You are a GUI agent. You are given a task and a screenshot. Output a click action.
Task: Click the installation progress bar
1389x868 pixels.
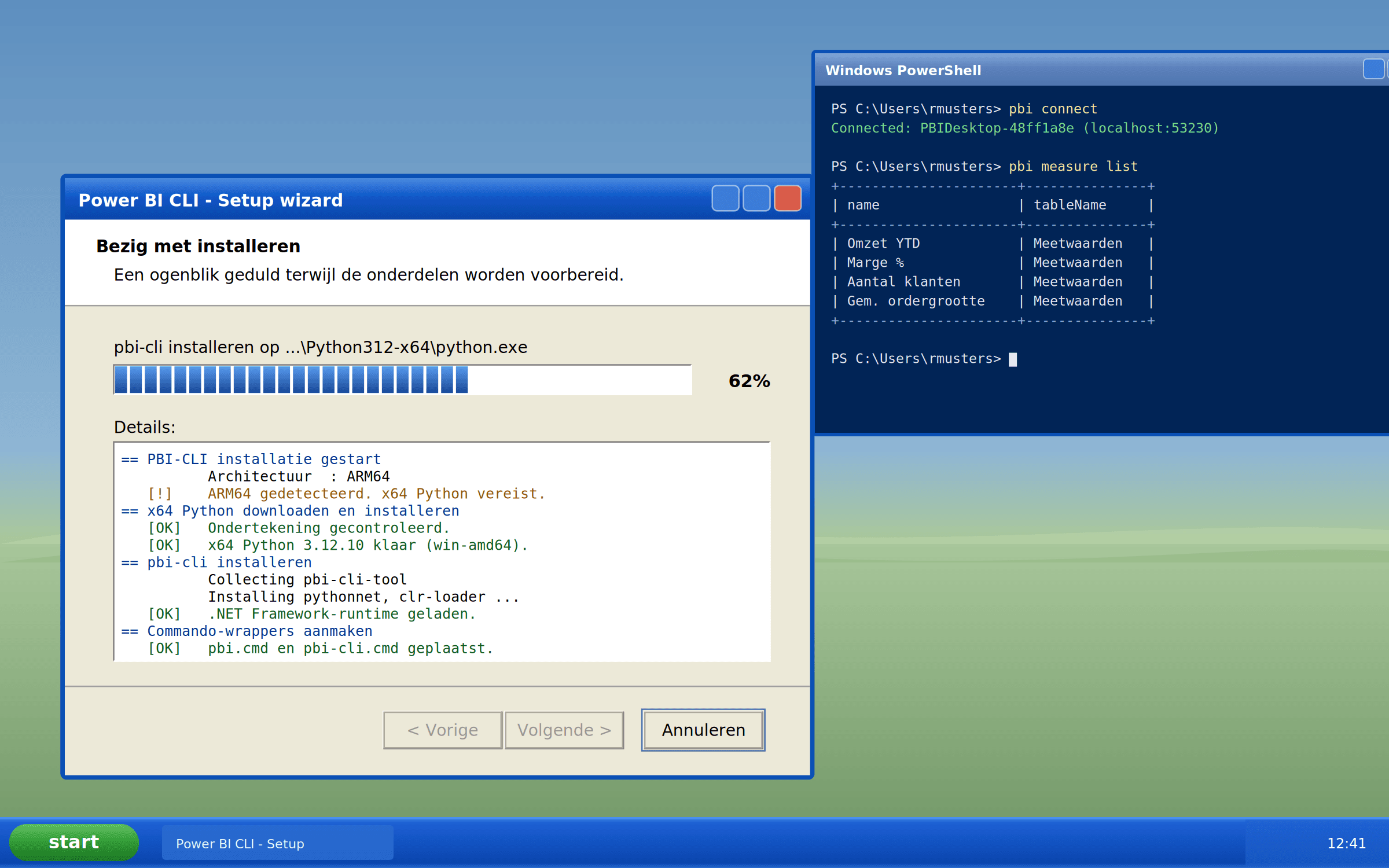(403, 380)
